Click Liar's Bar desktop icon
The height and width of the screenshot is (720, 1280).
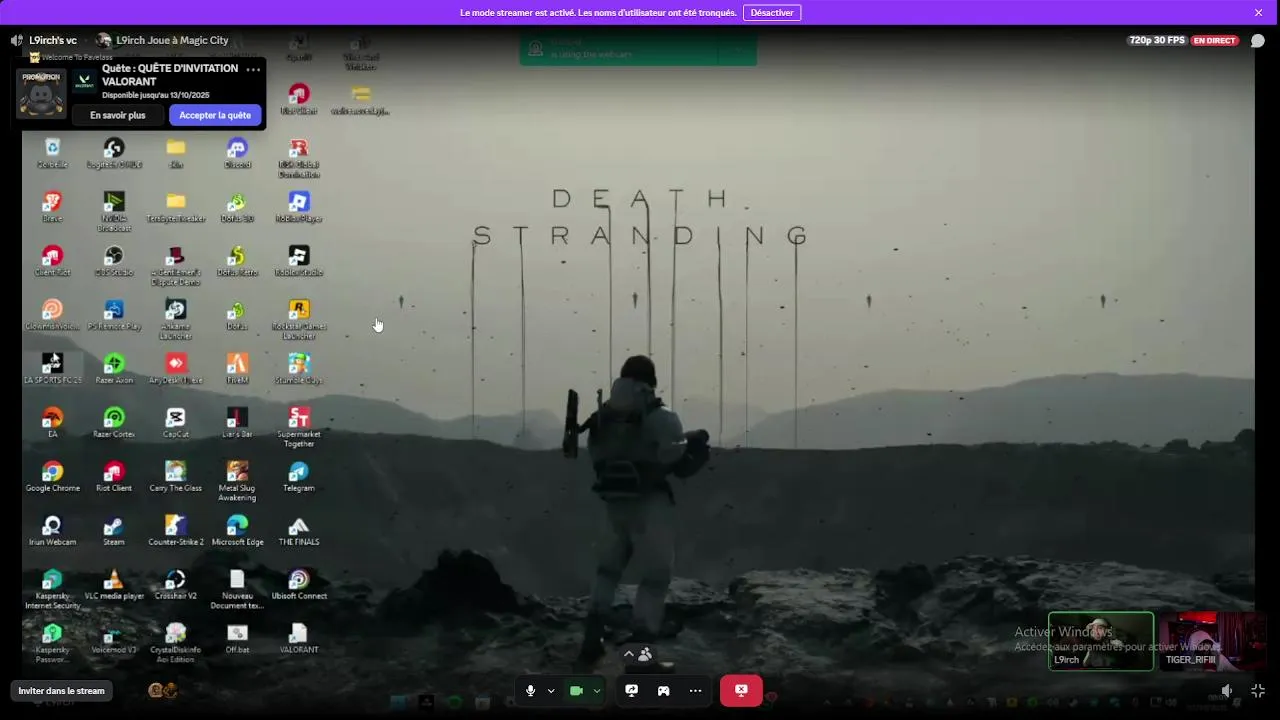(x=237, y=423)
